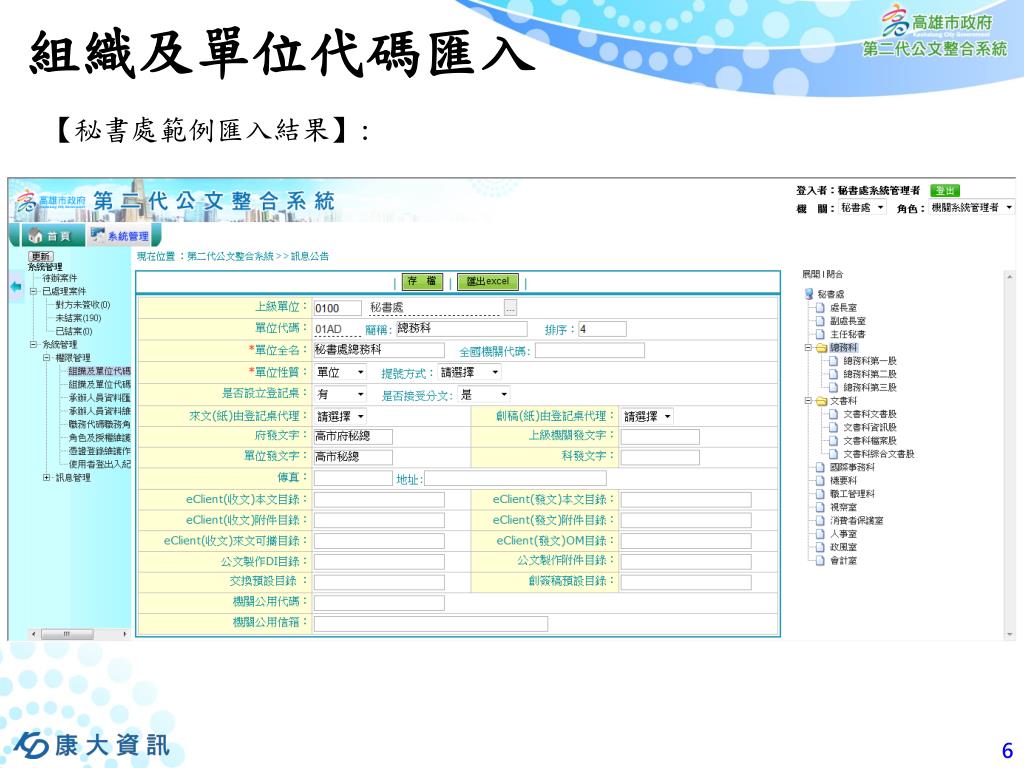1024x768 pixels.
Task: Click the page icon beside 處長室
Action: click(820, 308)
